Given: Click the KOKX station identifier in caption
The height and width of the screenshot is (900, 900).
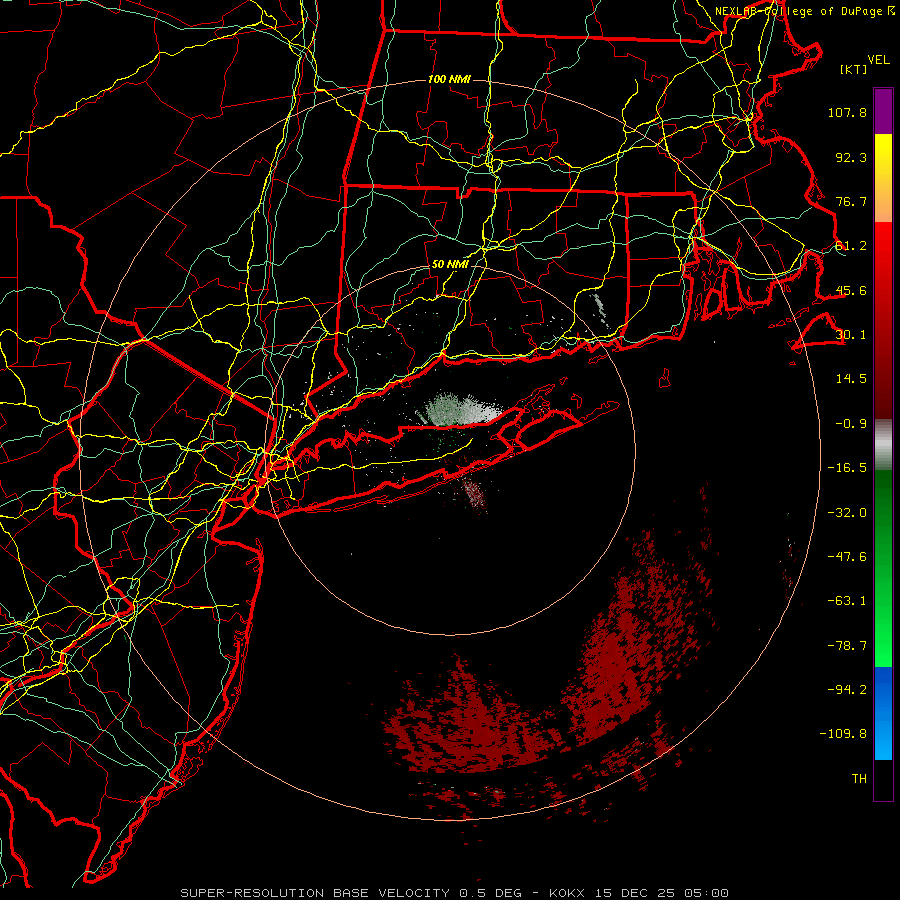Looking at the screenshot, I should pyautogui.click(x=566, y=893).
